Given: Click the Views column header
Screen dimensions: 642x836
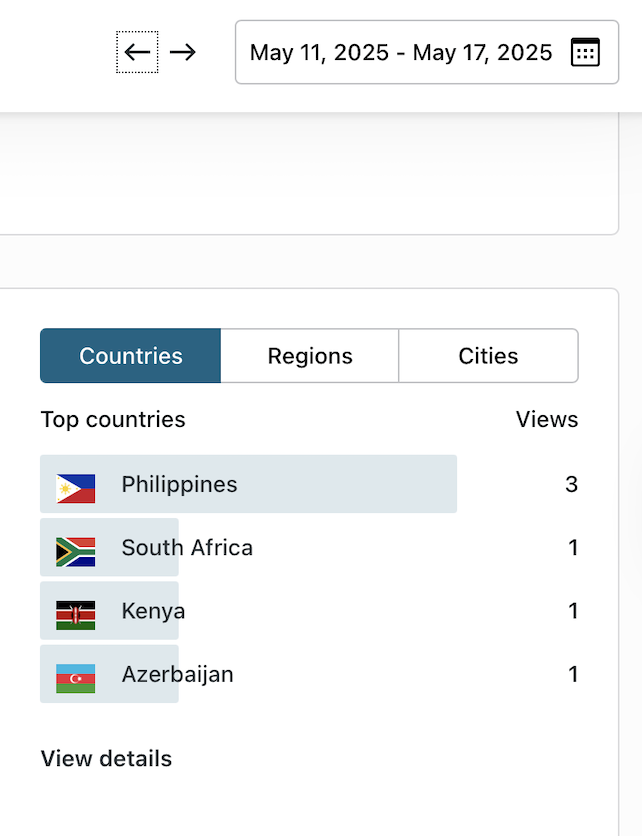Looking at the screenshot, I should click(547, 420).
